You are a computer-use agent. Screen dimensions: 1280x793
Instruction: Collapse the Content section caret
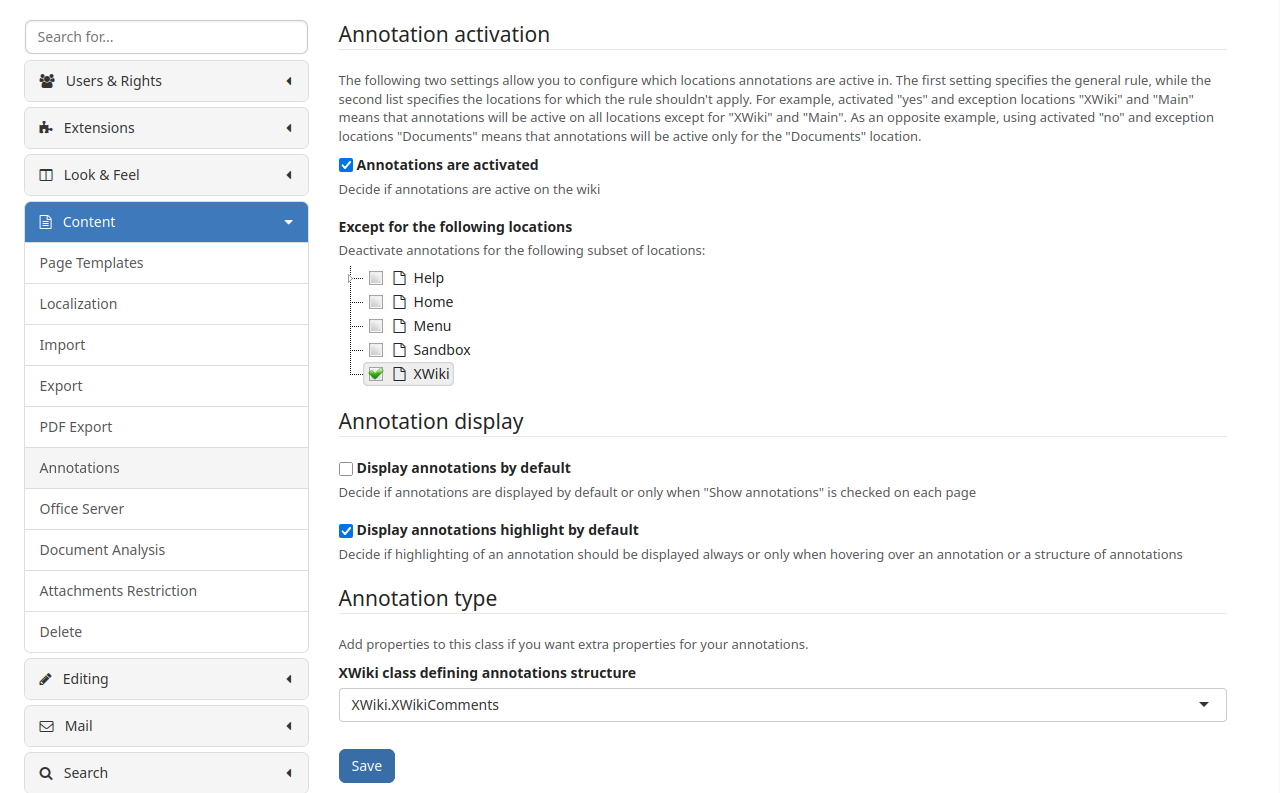289,222
